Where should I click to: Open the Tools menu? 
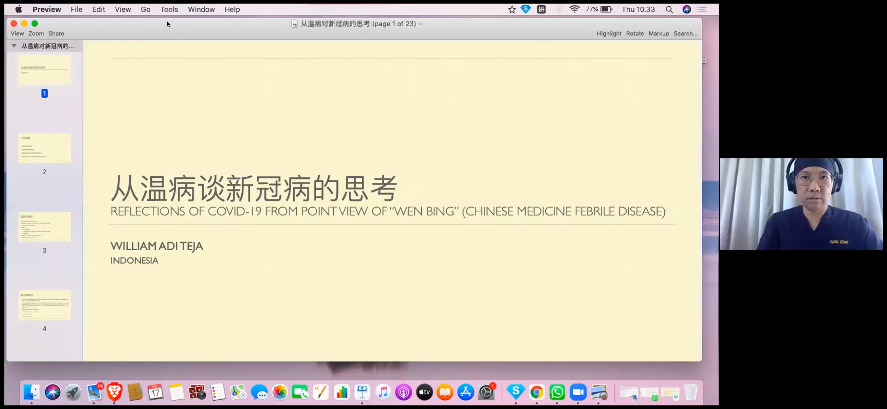pyautogui.click(x=169, y=9)
